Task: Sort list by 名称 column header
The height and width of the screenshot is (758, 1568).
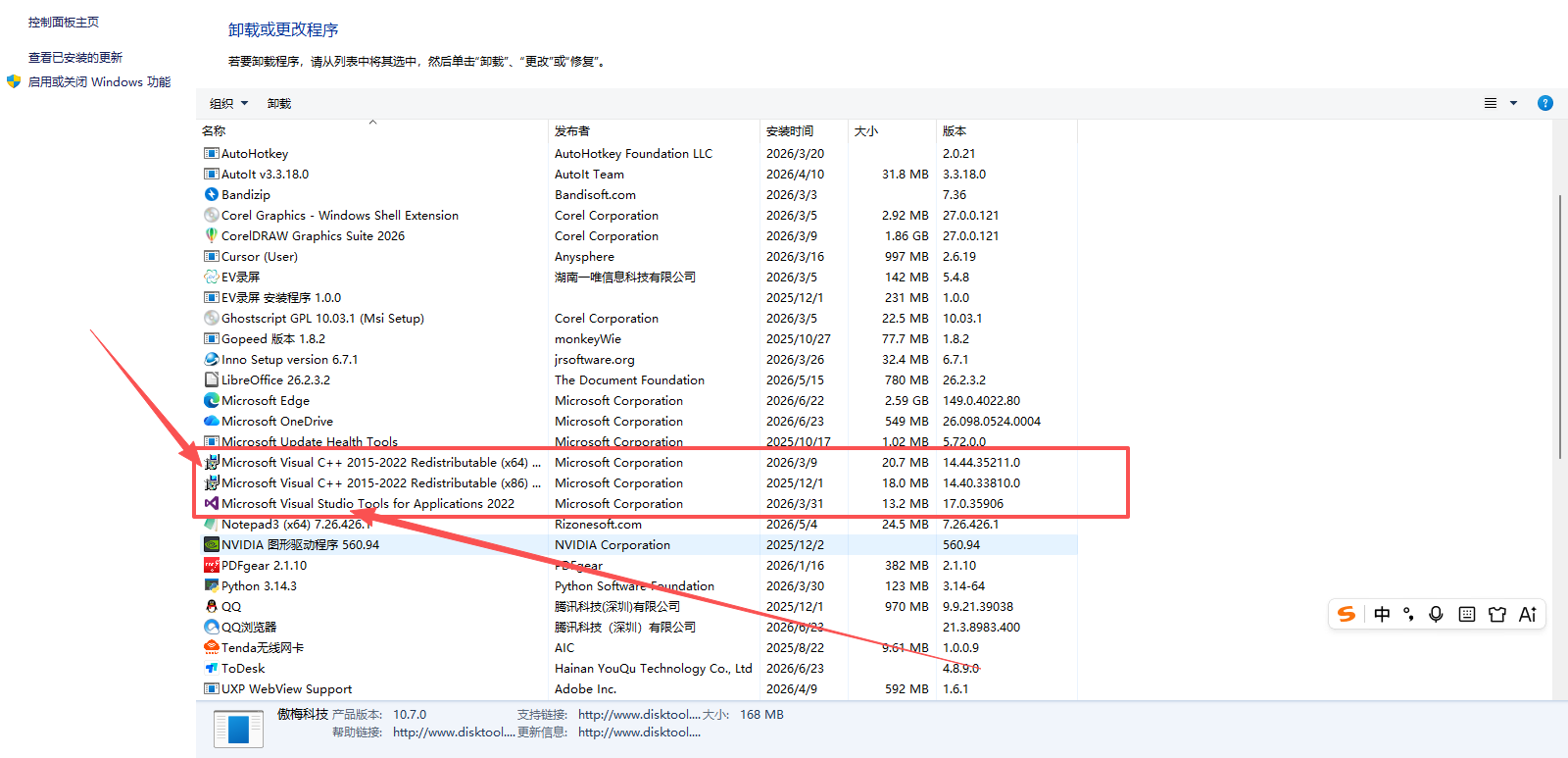Action: [x=214, y=130]
